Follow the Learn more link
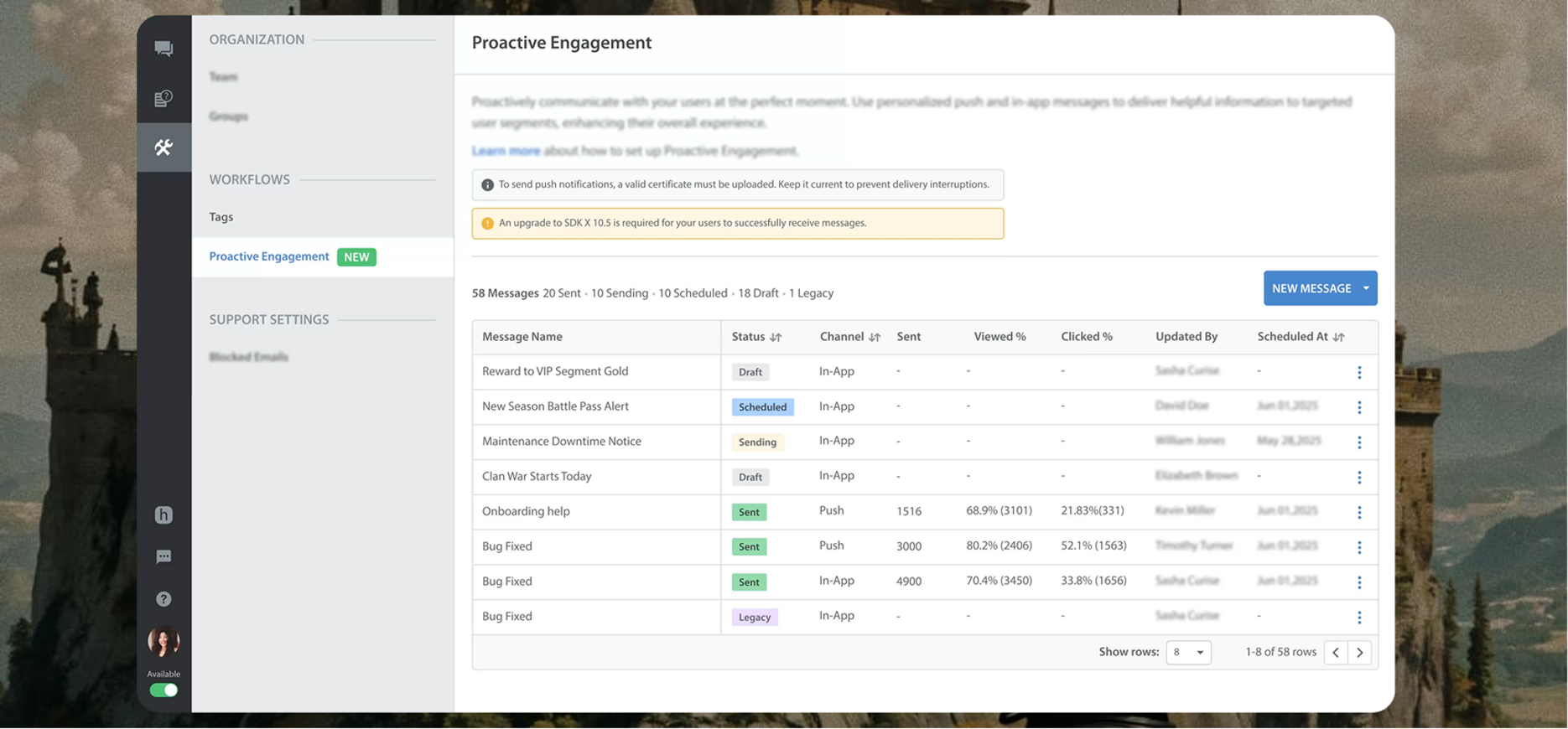 click(506, 151)
